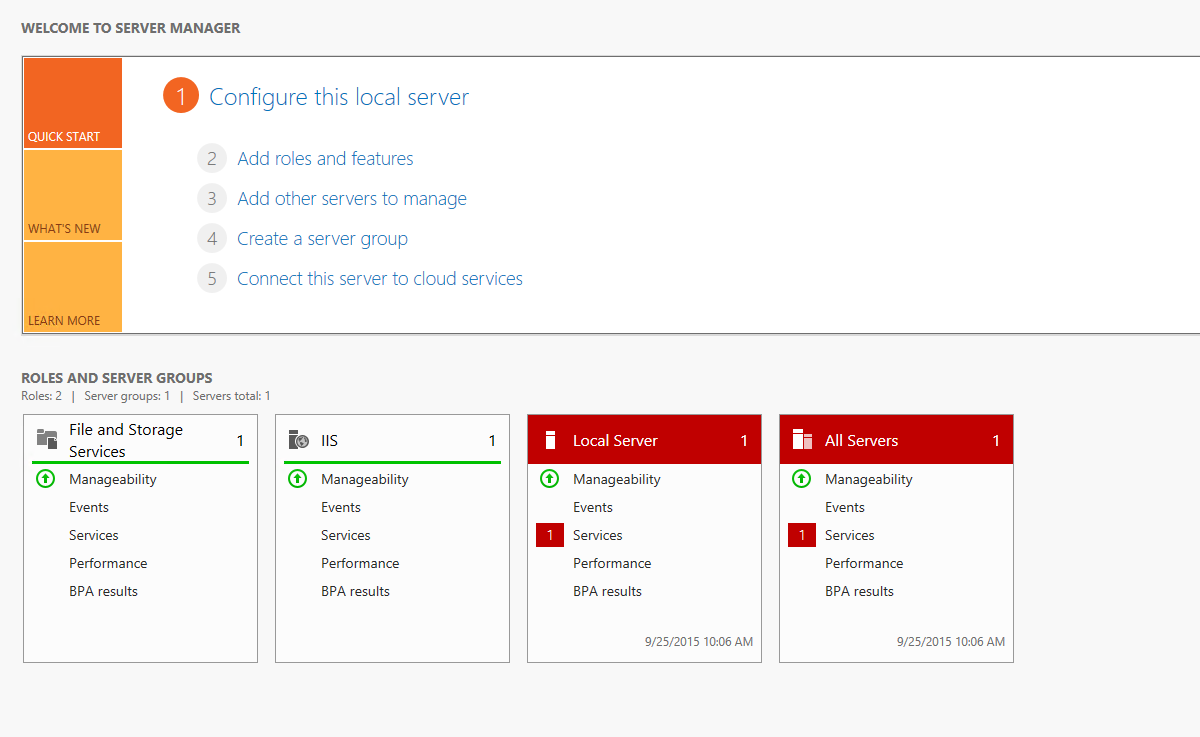Open Events in the All Servers tile

[x=845, y=507]
